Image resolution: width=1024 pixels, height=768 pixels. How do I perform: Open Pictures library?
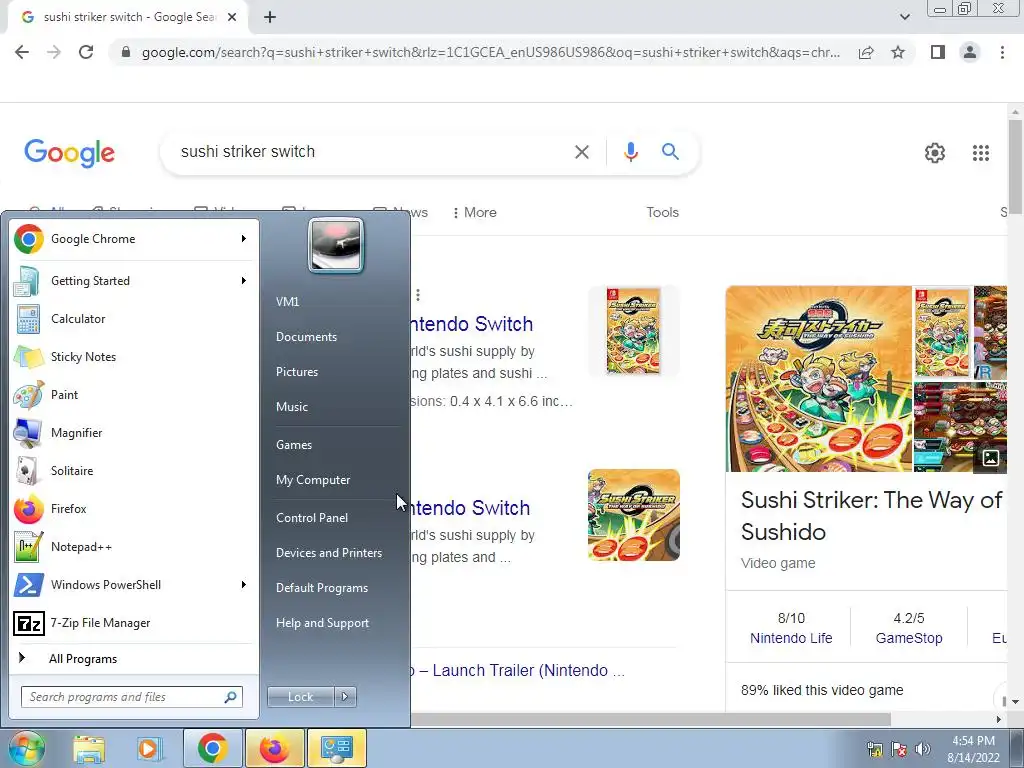297,372
